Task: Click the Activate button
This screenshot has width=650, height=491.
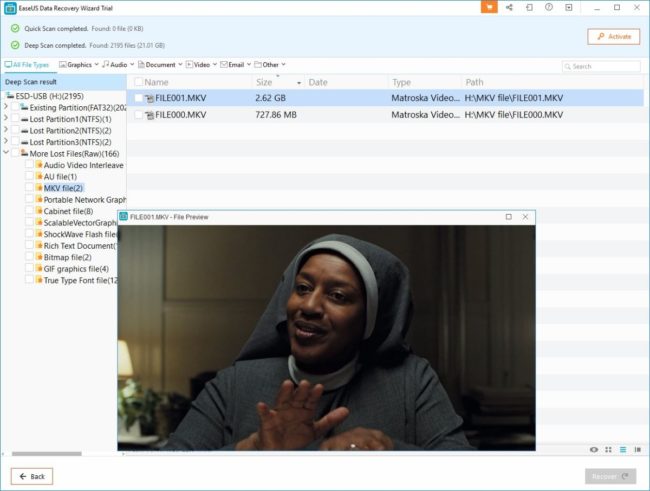Action: tap(614, 36)
